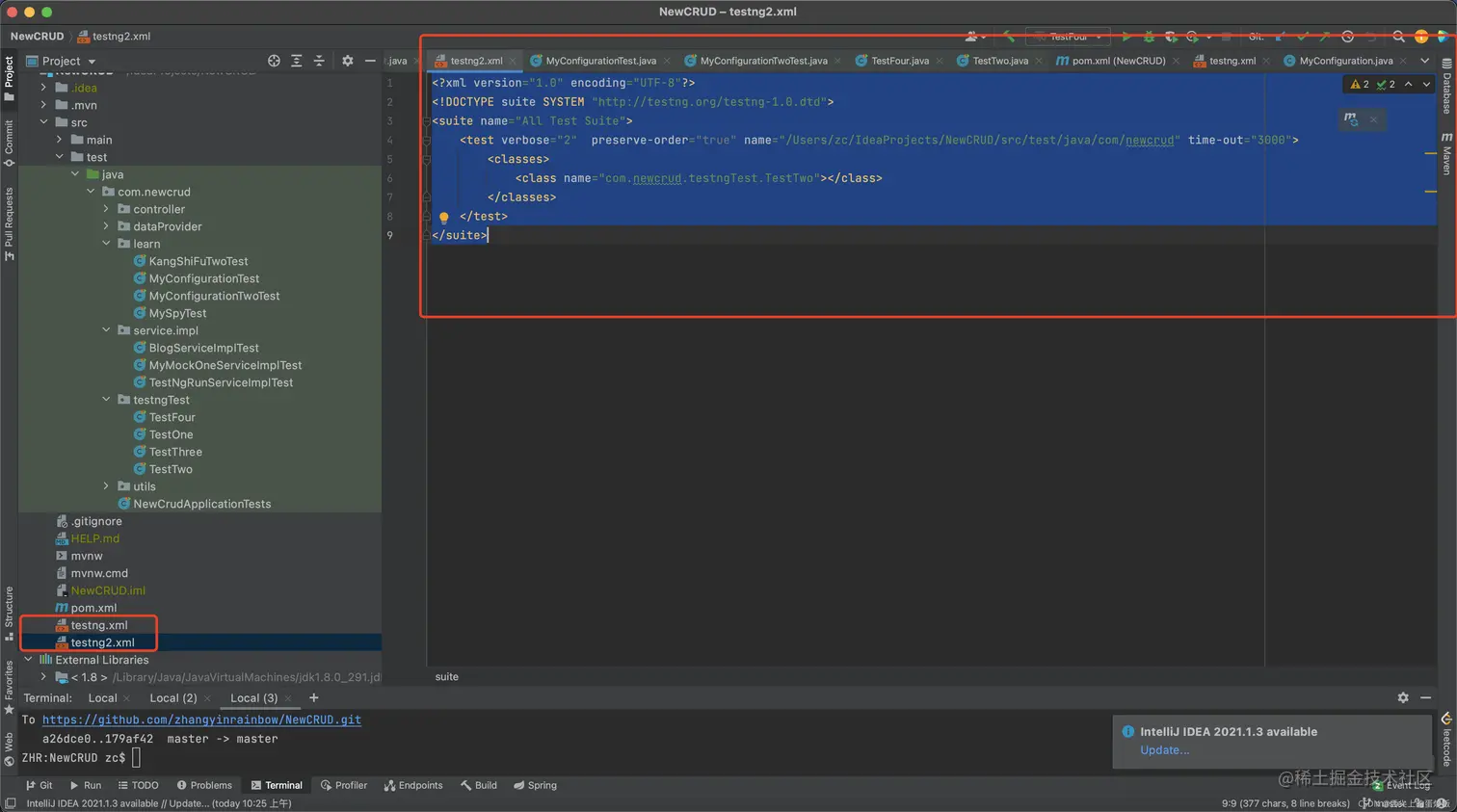Click terminal command prompt input
1457x812 pixels.
[136, 758]
